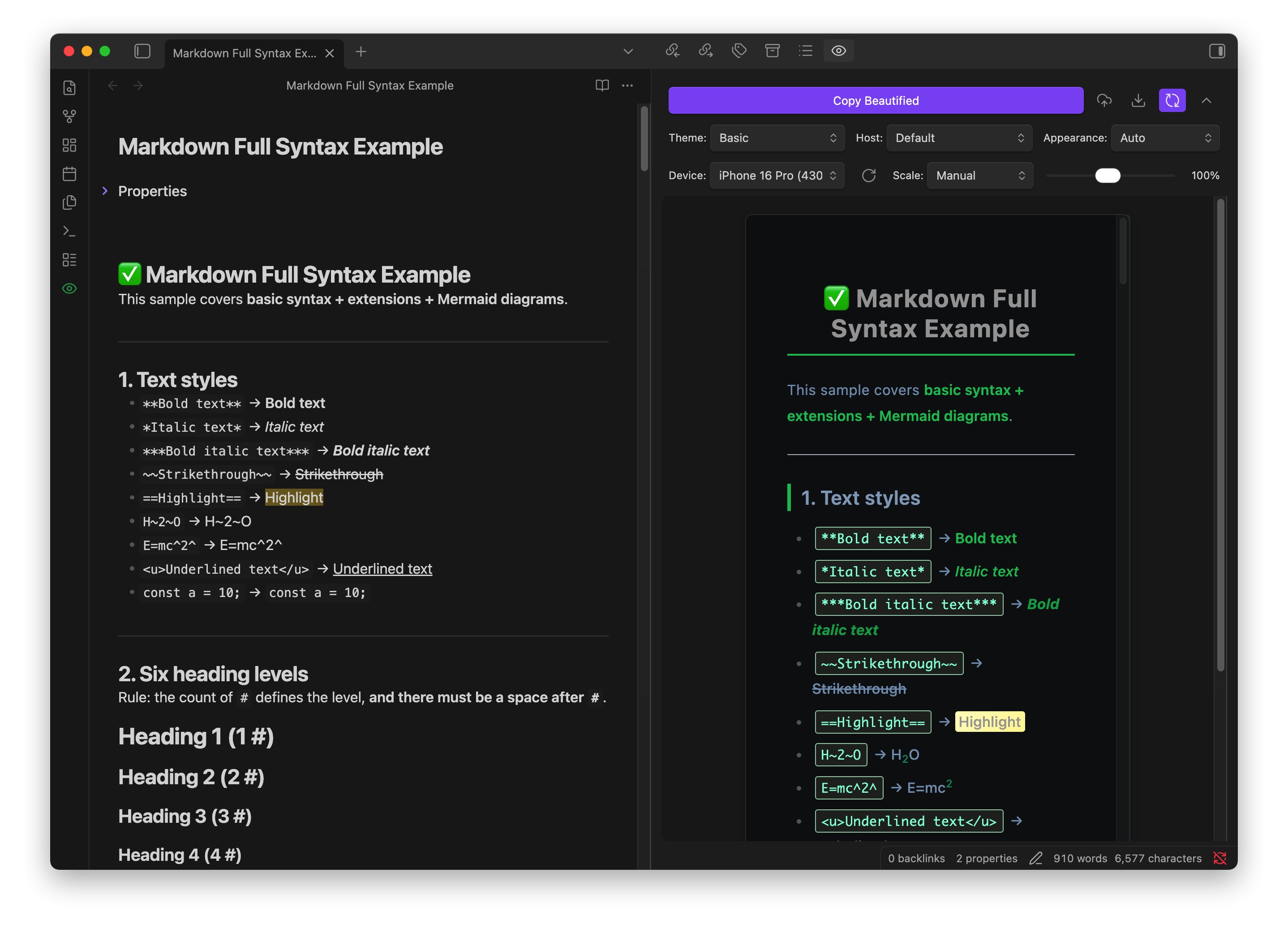Open the note's more options menu
The image size is (1288, 937).
(x=627, y=85)
